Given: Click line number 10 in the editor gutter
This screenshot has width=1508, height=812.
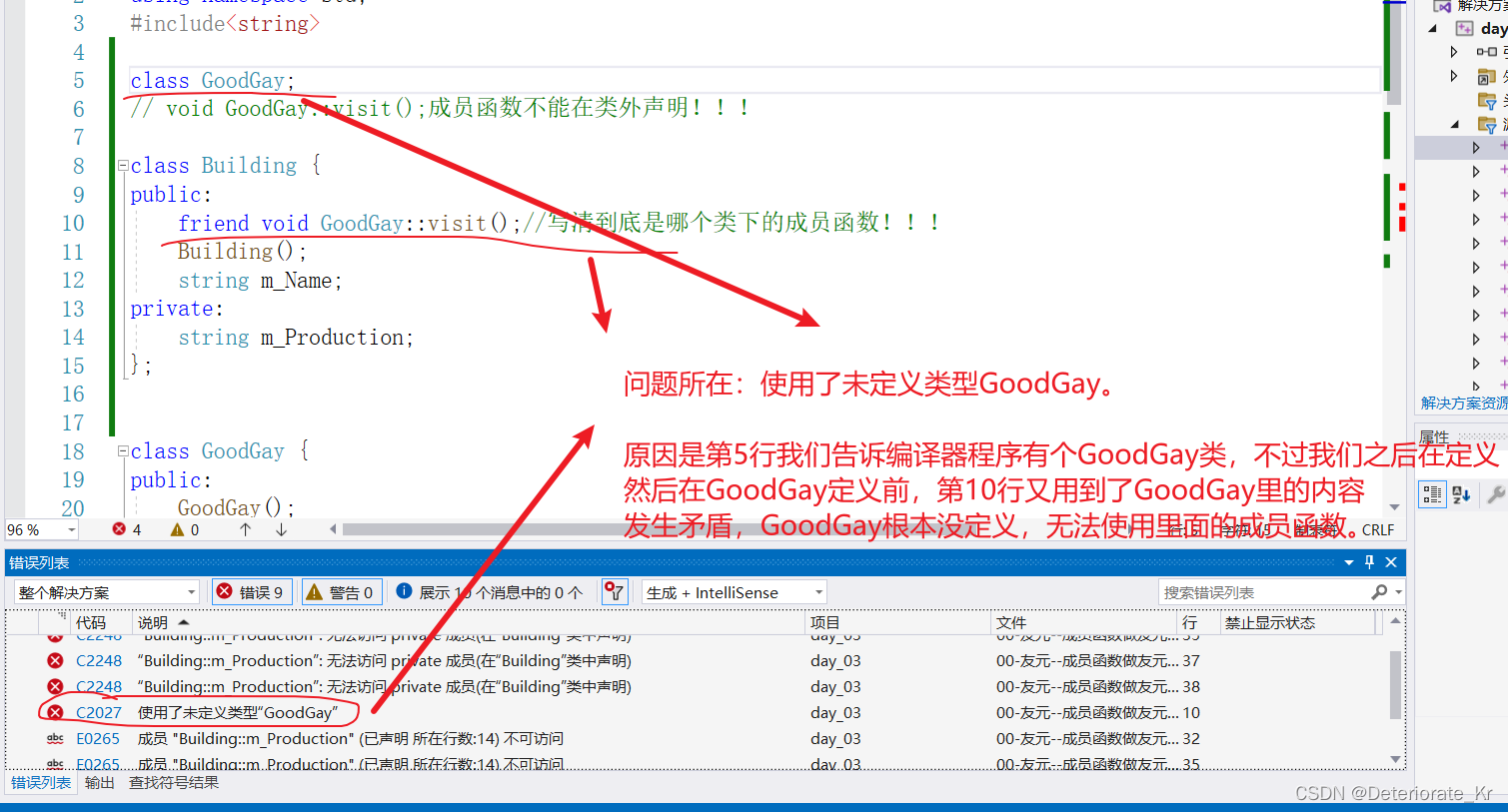Looking at the screenshot, I should (x=73, y=223).
